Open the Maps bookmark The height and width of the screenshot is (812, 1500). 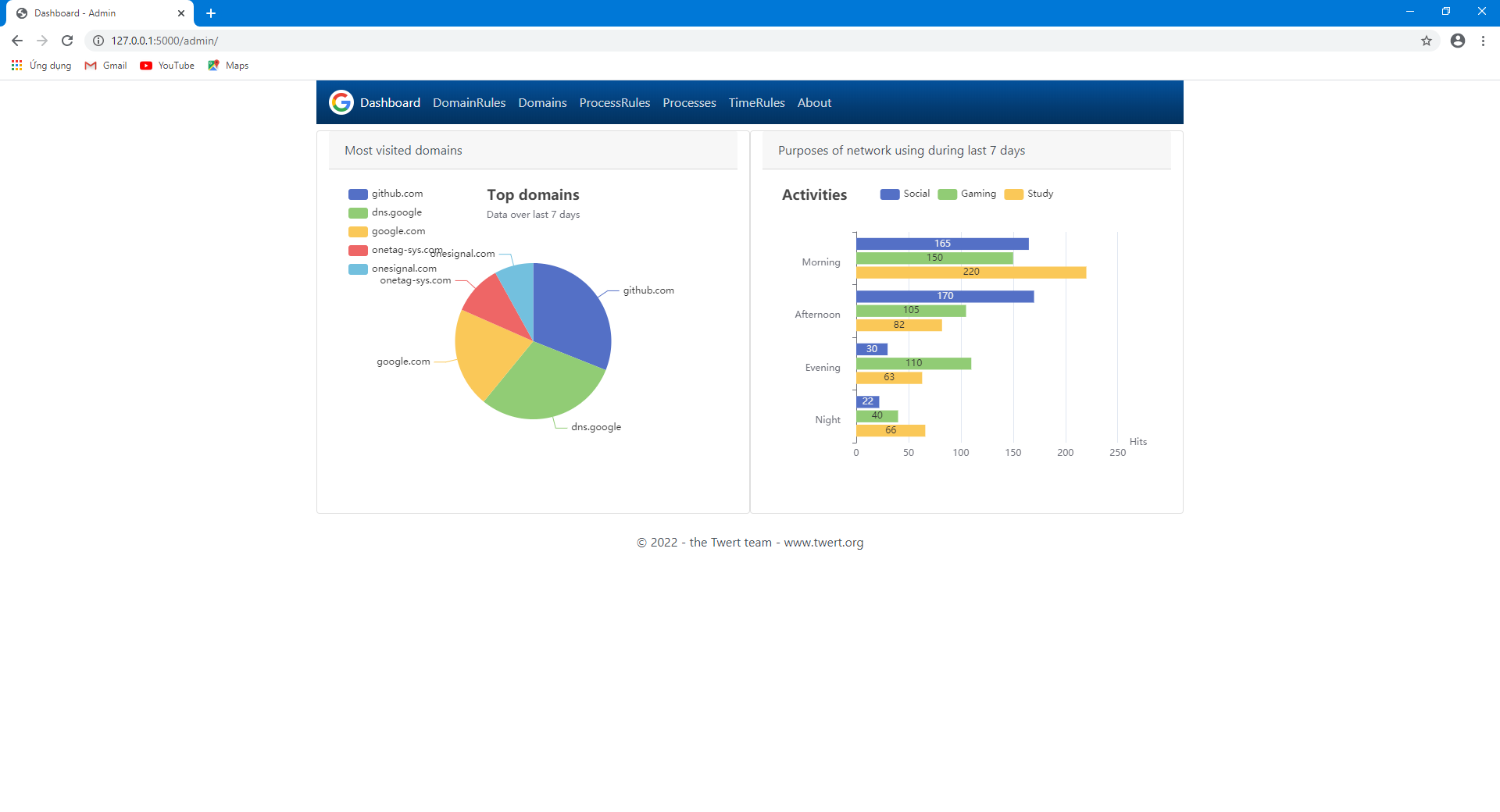(228, 66)
